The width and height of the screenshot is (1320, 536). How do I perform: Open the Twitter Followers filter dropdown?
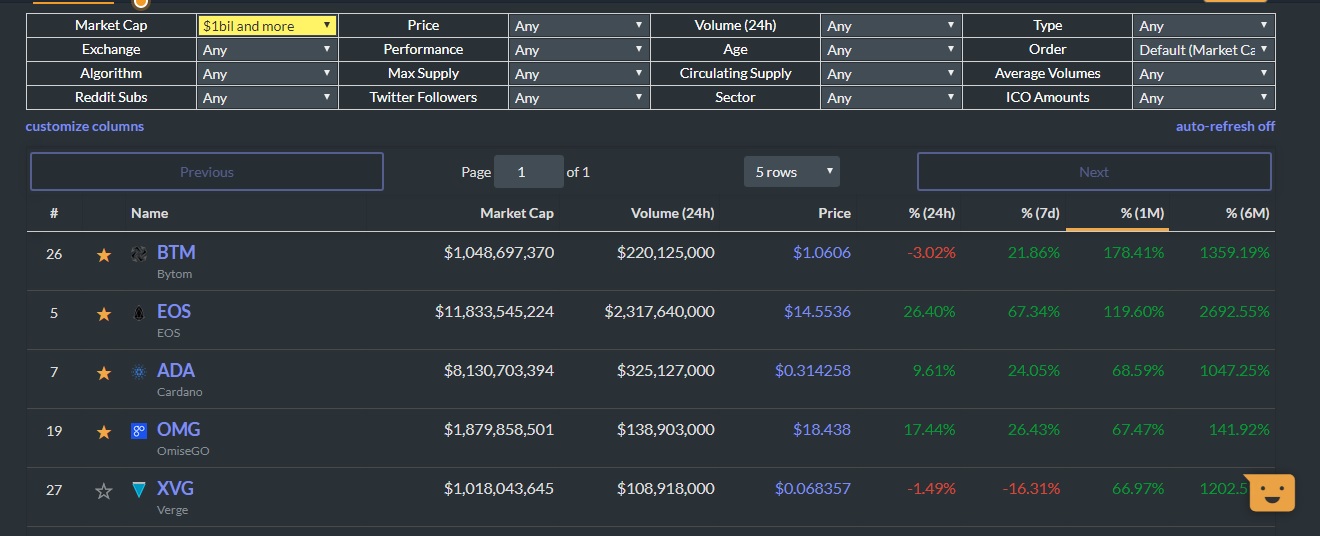(579, 98)
